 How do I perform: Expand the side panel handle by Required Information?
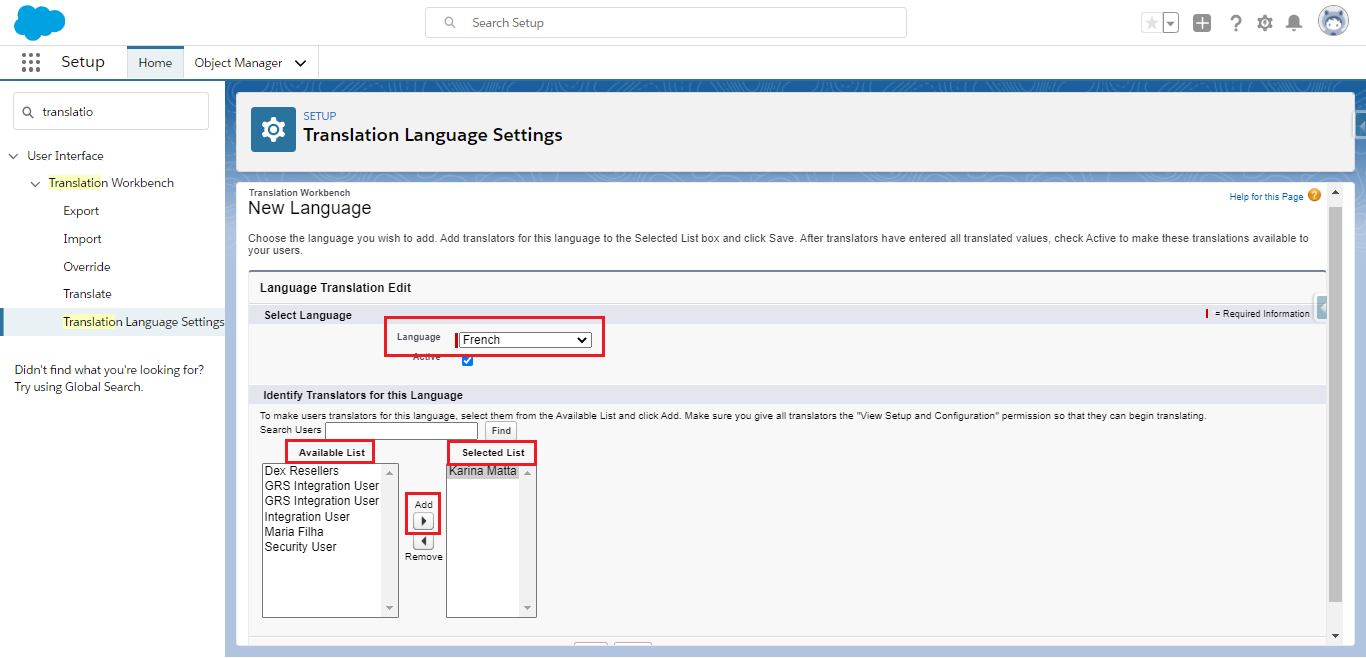click(x=1322, y=309)
